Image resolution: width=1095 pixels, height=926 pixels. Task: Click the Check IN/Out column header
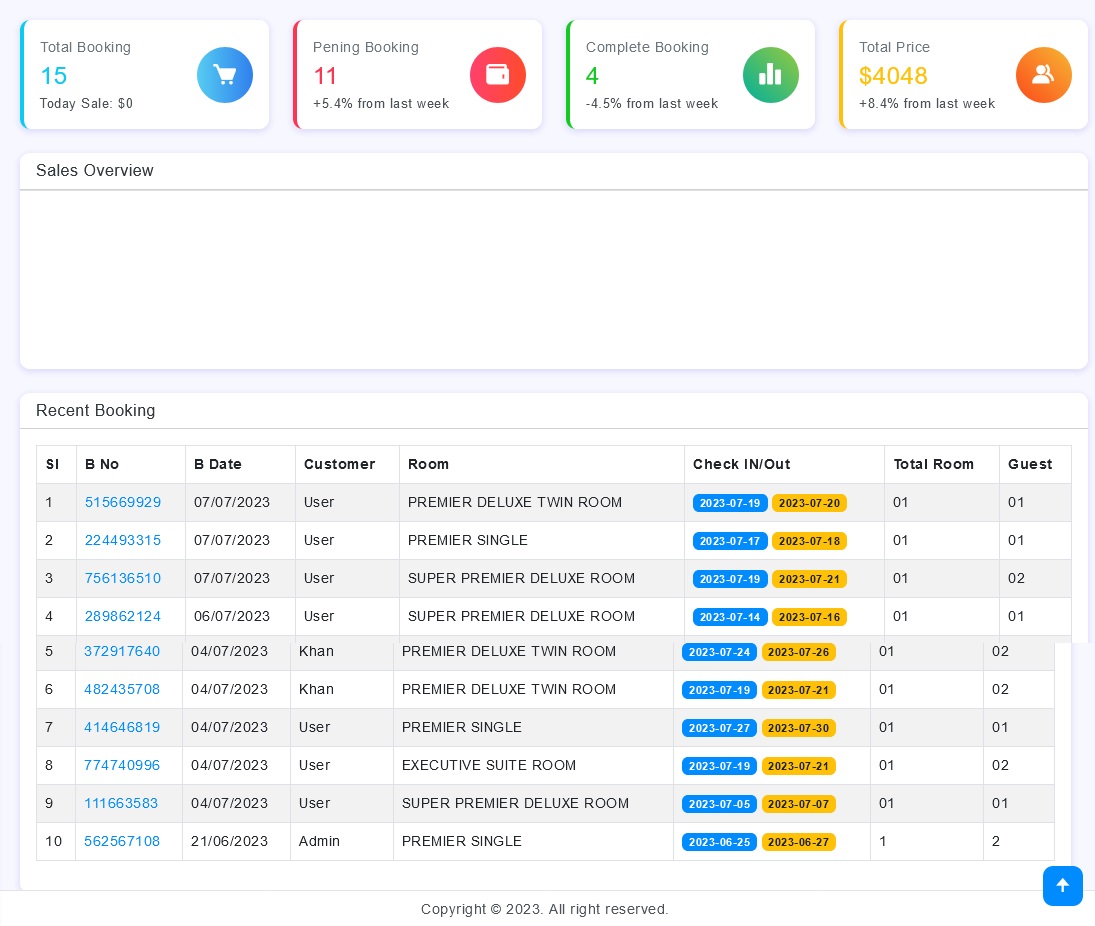pyautogui.click(x=741, y=464)
